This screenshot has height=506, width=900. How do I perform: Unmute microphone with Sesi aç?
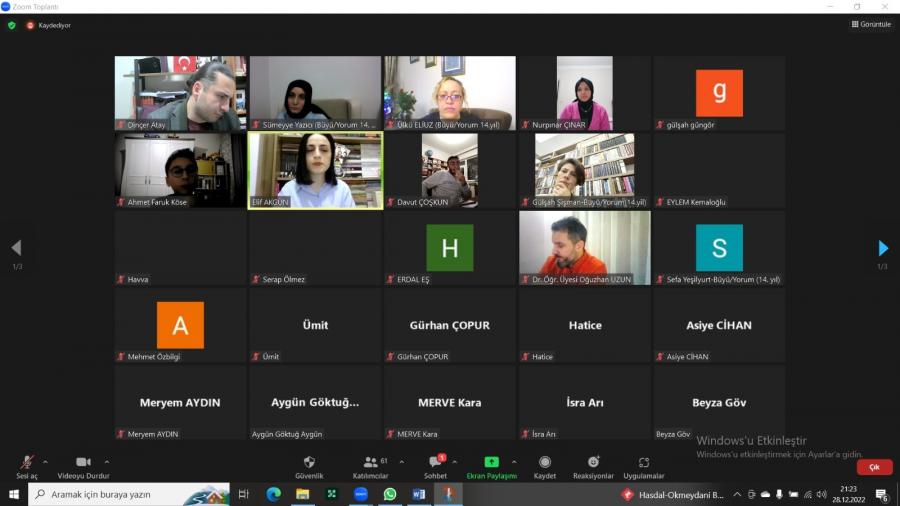[26, 467]
